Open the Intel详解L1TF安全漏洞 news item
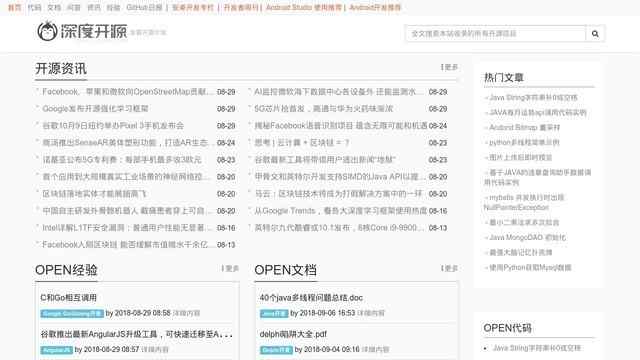This screenshot has height=360, width=640. click(127, 228)
